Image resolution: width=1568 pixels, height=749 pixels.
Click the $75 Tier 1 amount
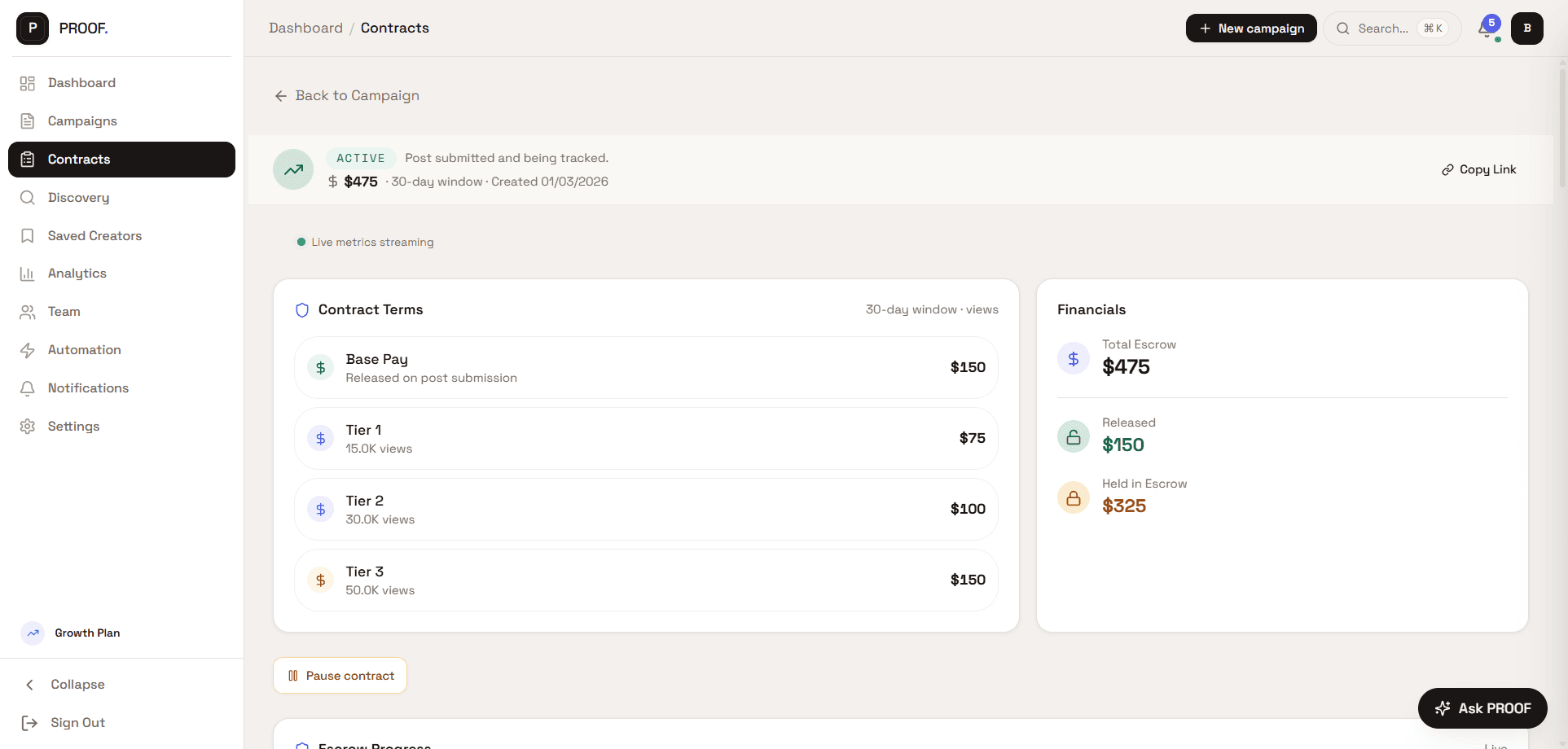973,439
